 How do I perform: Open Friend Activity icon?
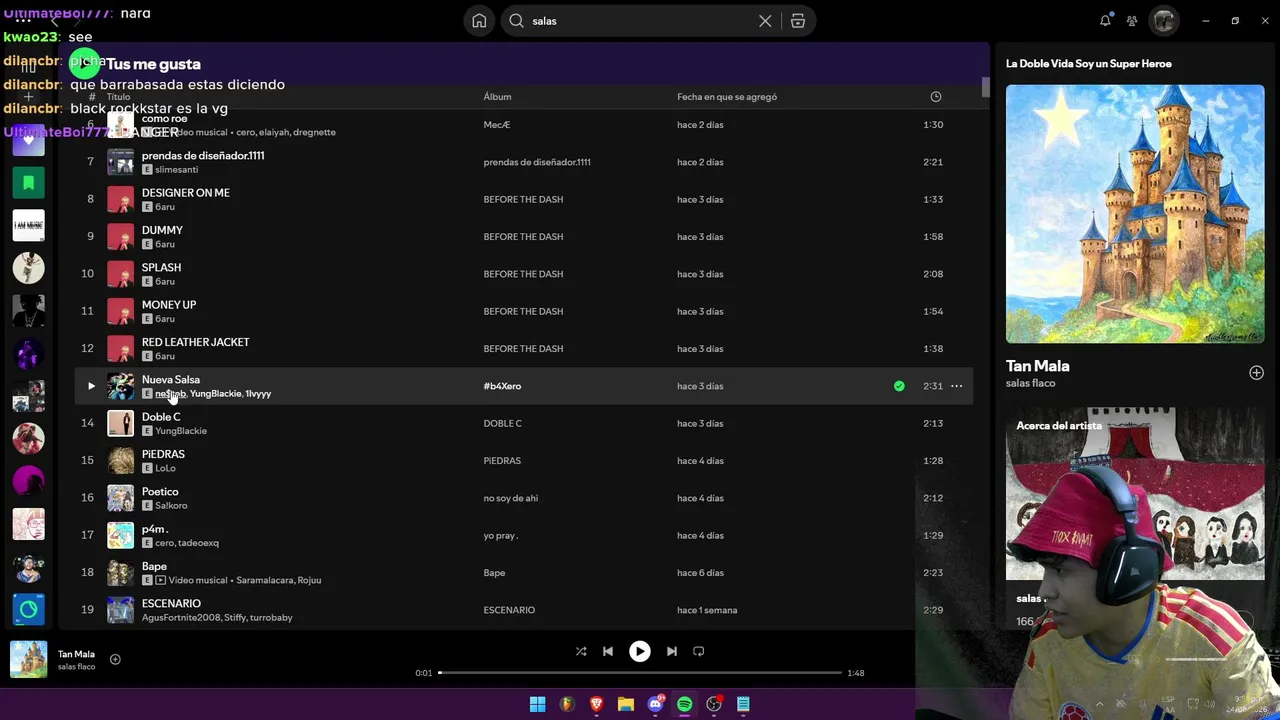1132,21
